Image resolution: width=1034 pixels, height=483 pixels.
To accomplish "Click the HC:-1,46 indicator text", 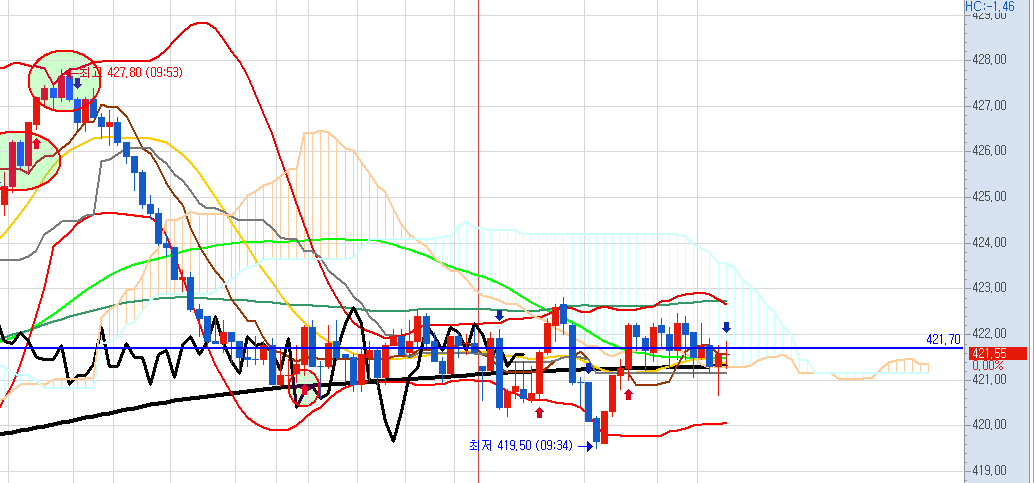I will [x=990, y=6].
